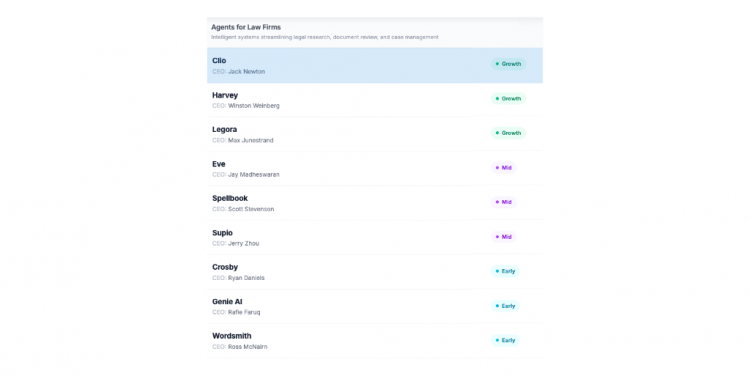Click the Early badge beside Genie AI

point(505,306)
